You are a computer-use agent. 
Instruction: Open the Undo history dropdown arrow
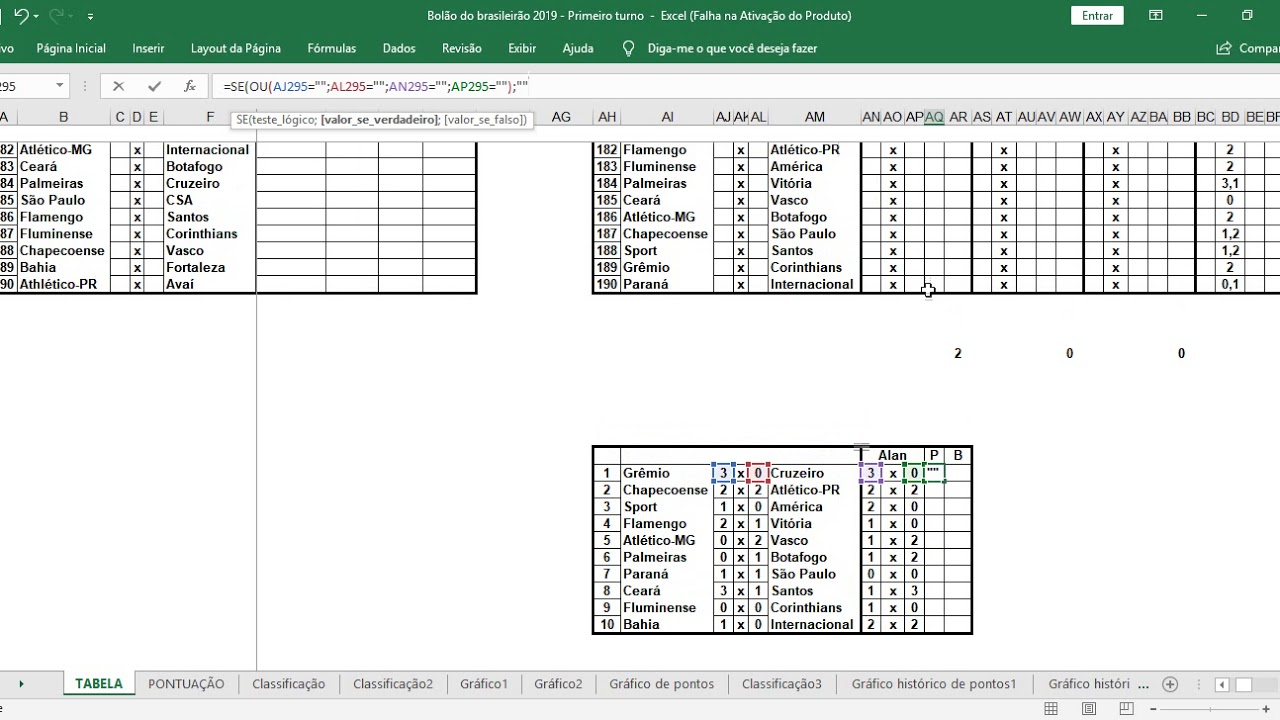(x=36, y=17)
